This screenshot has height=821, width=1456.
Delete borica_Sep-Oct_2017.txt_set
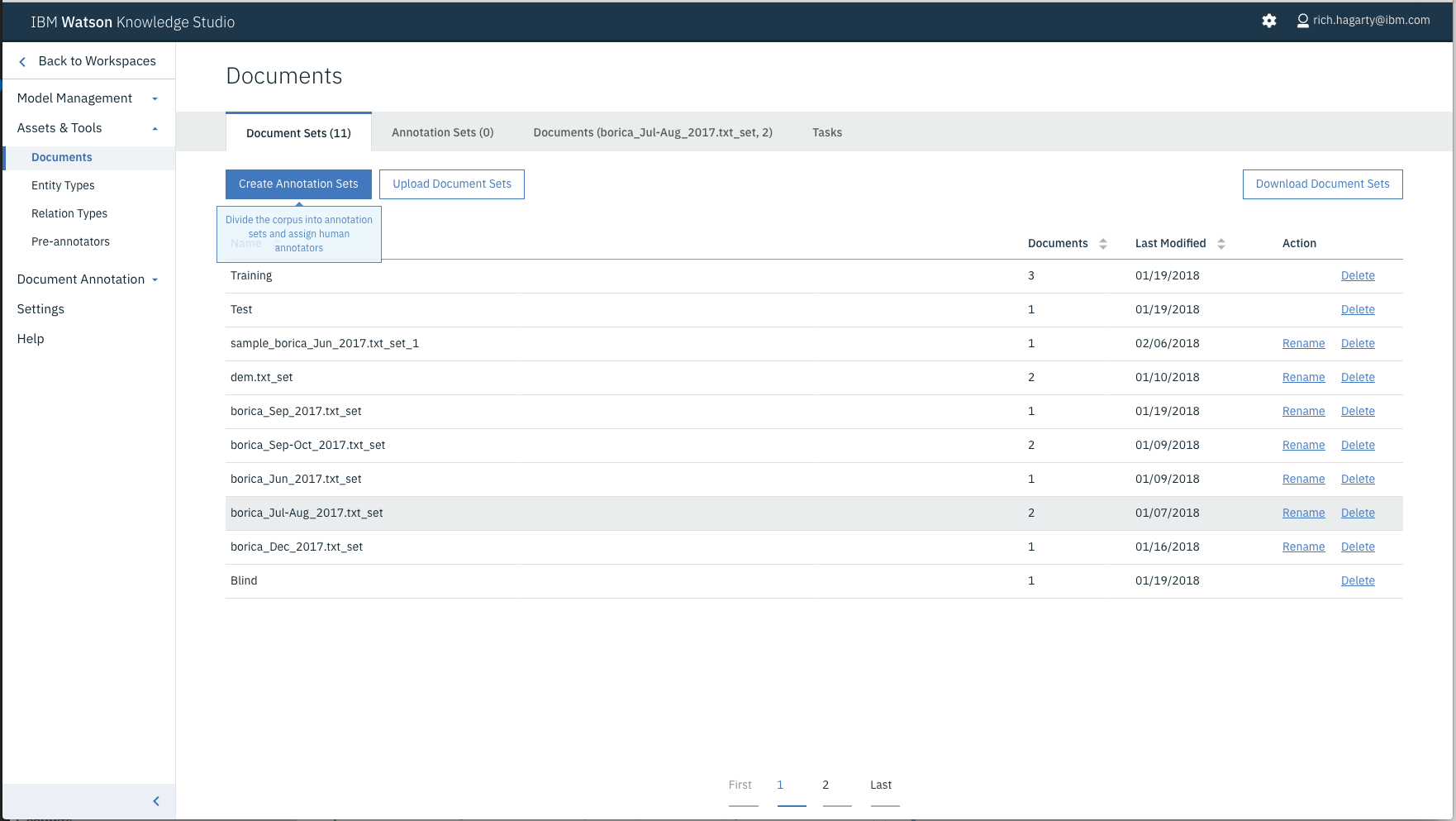click(x=1358, y=446)
